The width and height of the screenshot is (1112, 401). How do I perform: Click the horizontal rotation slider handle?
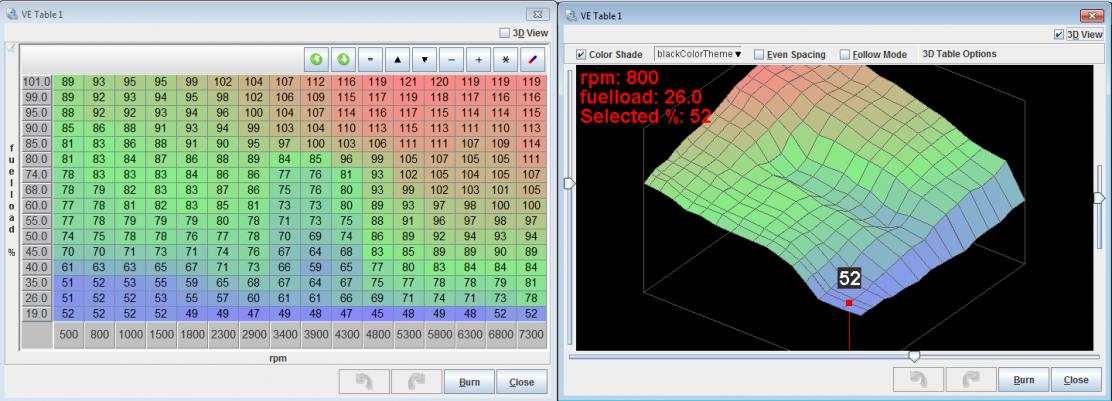(913, 356)
